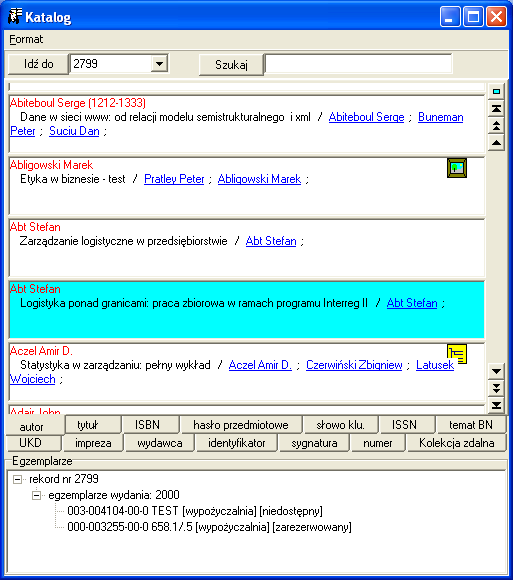Open the 'Abiteboul Serge' blue author link
This screenshot has width=513, height=580.
367,117
